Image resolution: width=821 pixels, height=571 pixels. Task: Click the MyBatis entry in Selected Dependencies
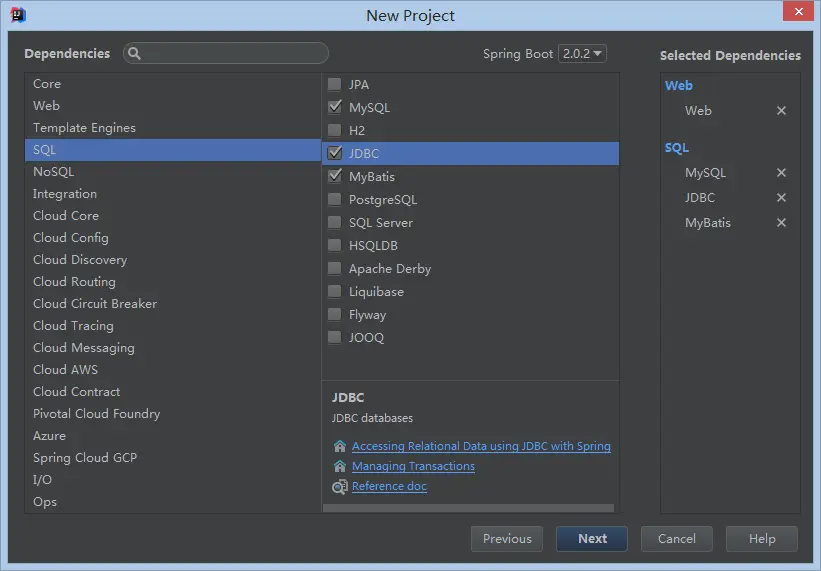707,223
